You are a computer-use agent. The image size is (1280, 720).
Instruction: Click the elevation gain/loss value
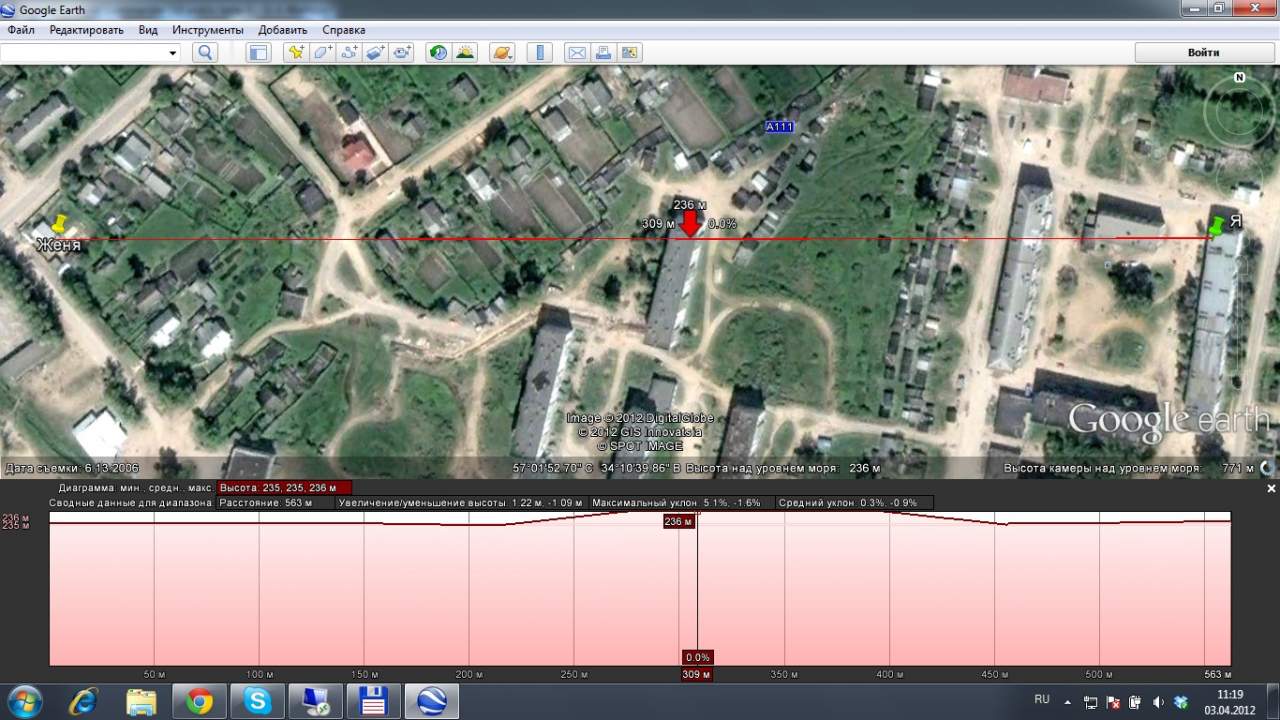(x=461, y=503)
